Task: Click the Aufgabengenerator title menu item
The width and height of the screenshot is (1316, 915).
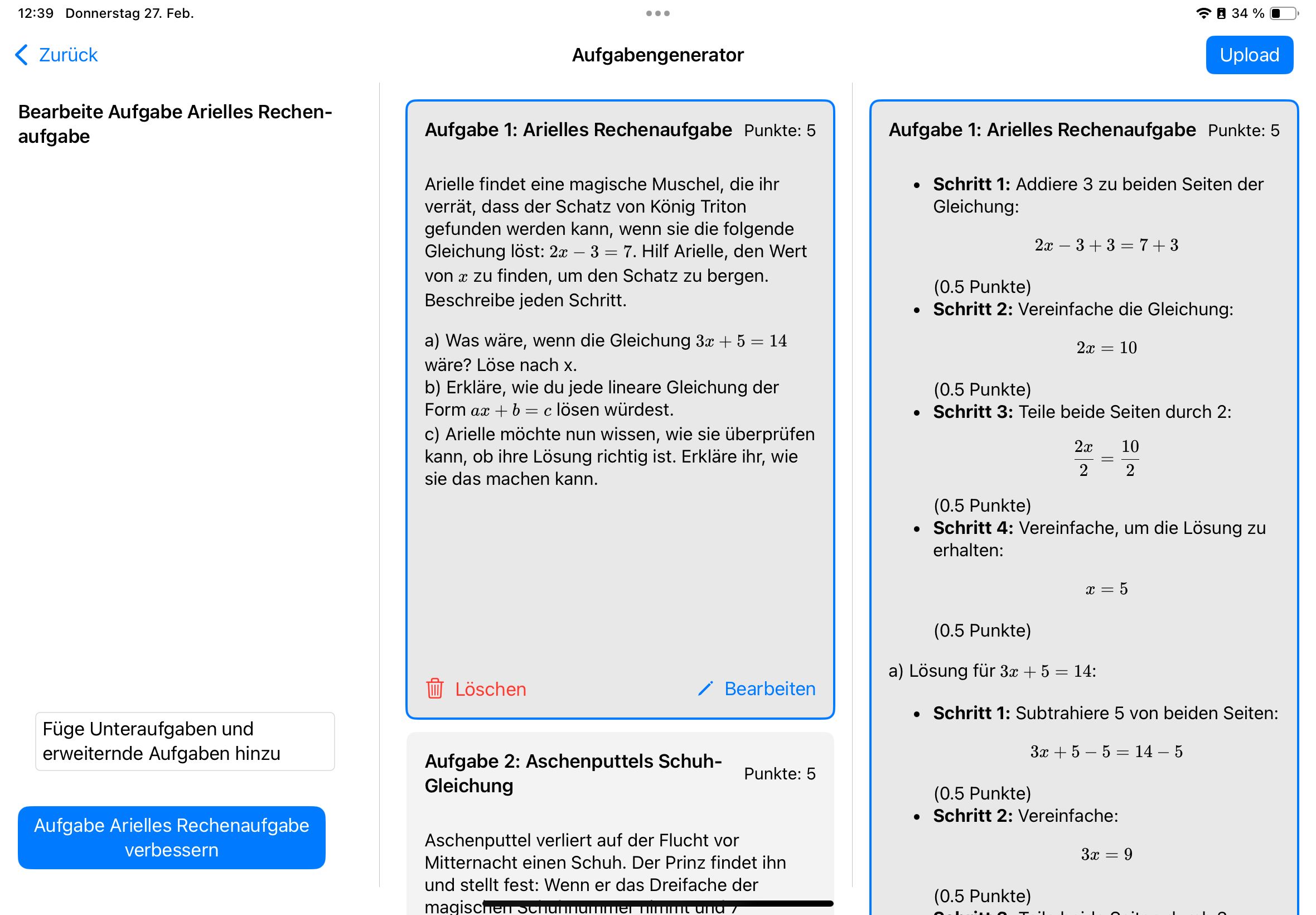Action: [x=657, y=54]
